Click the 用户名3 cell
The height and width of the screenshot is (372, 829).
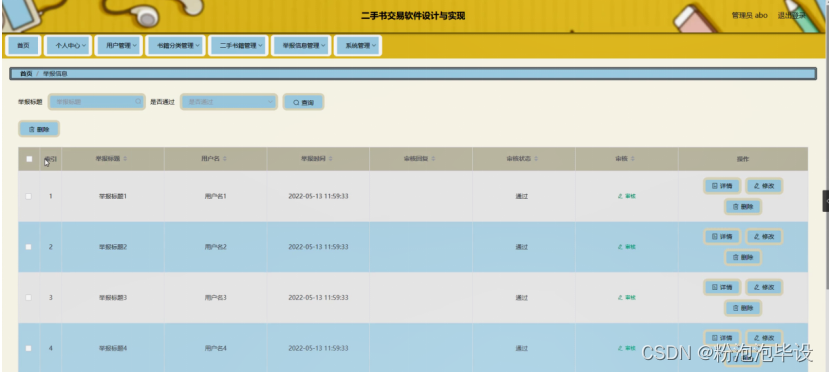[x=215, y=297]
